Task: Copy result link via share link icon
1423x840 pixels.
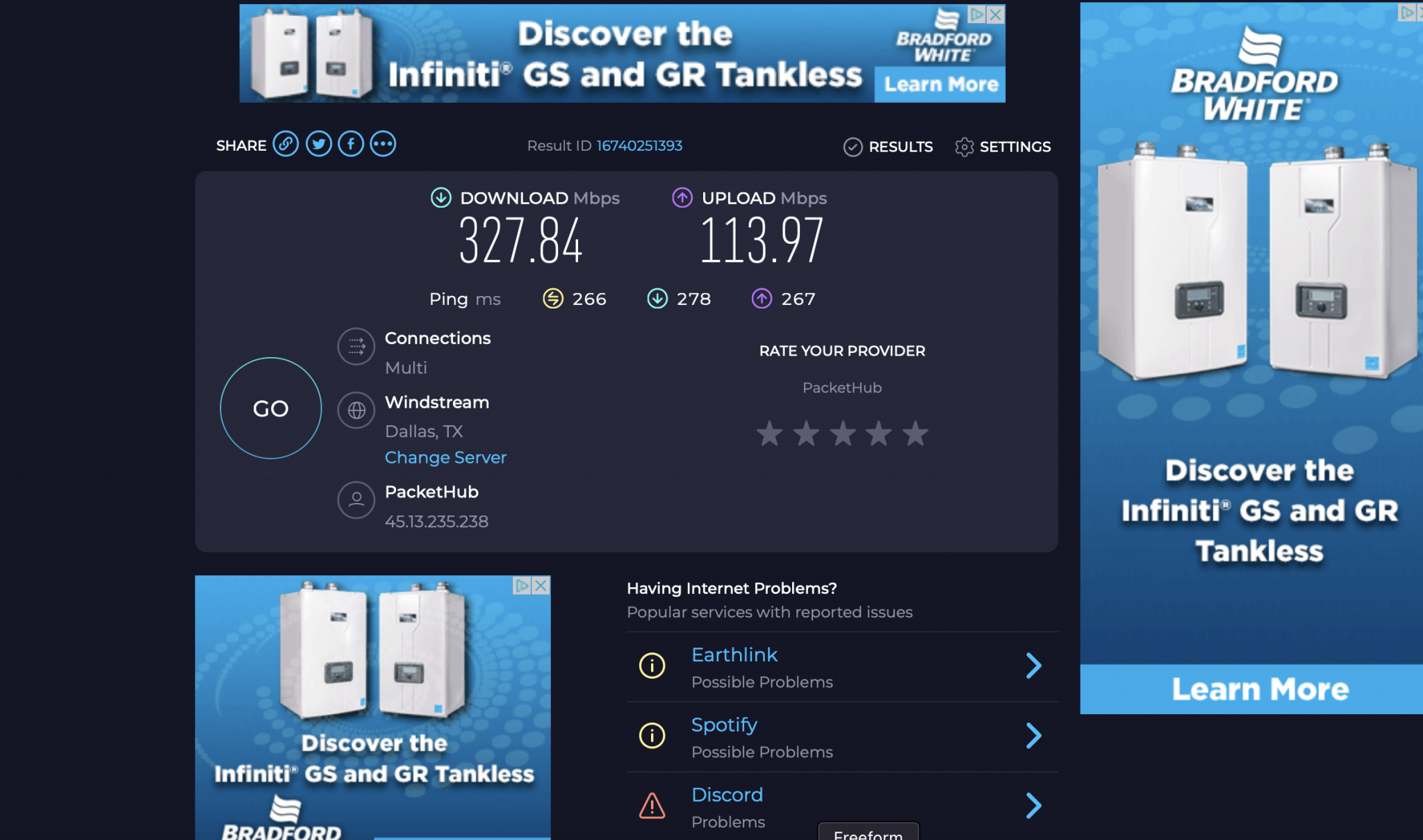Action: [286, 144]
